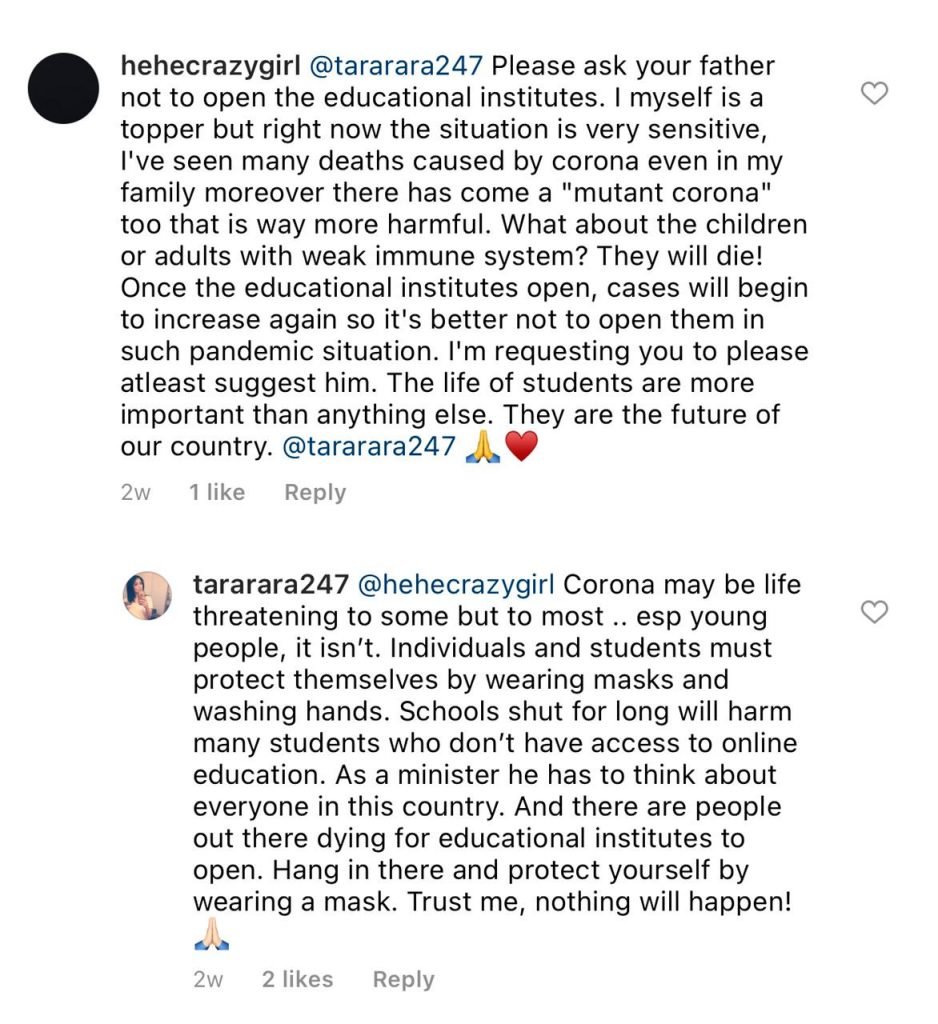Reply to tararara247's comment
Image resolution: width=938 pixels, height=1024 pixels.
(403, 979)
